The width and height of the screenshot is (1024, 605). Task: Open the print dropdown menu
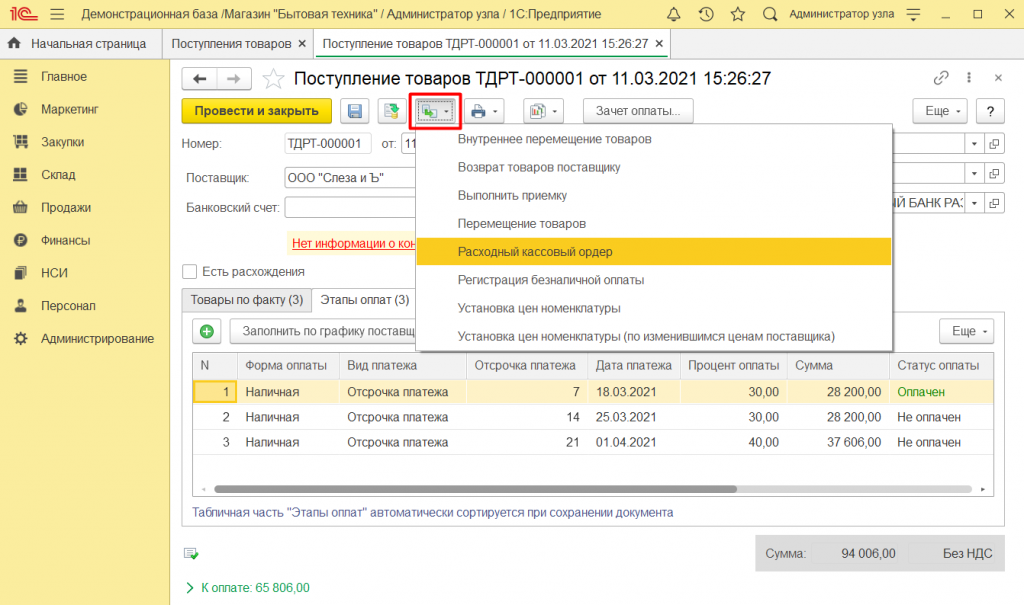(486, 111)
